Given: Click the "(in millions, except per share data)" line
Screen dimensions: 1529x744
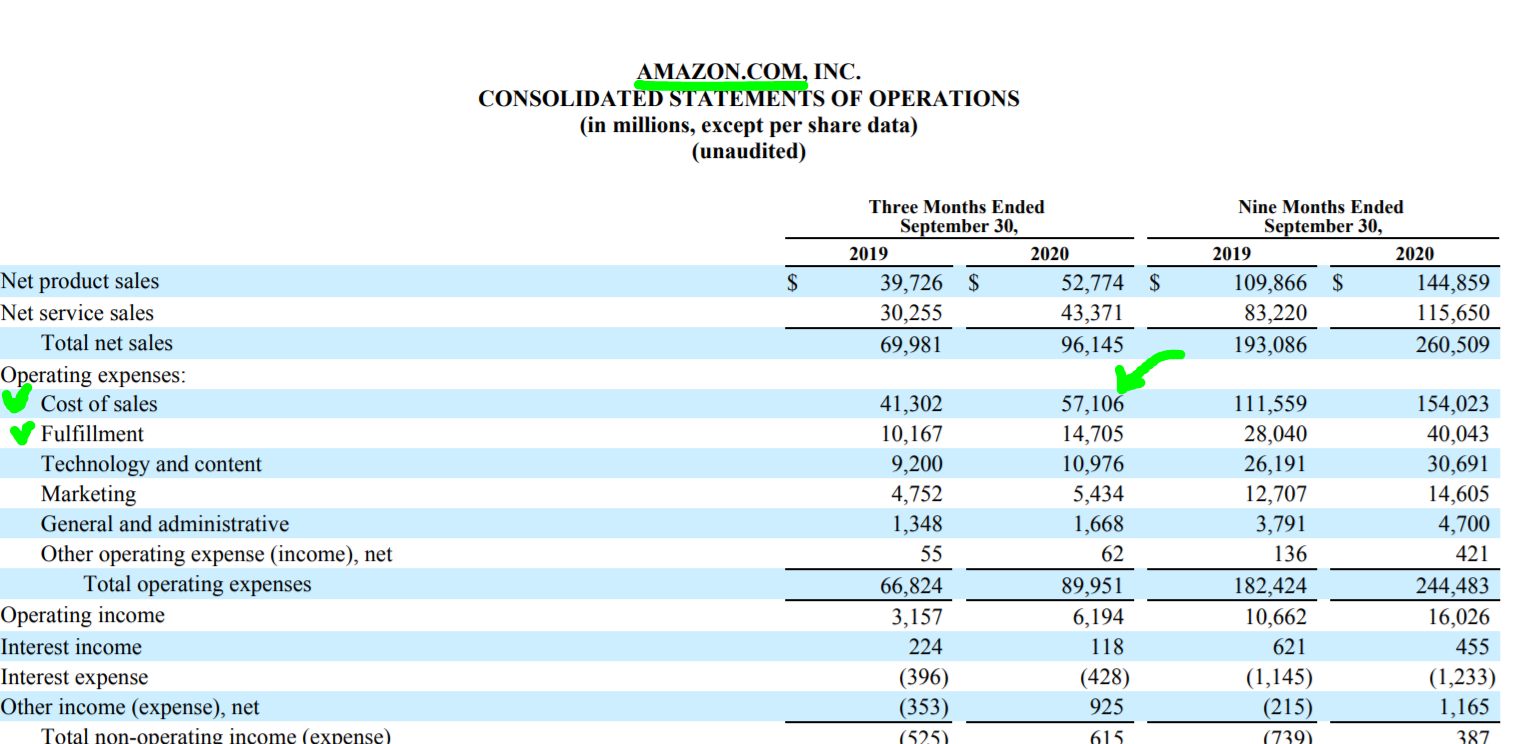Looking at the screenshot, I should [749, 126].
